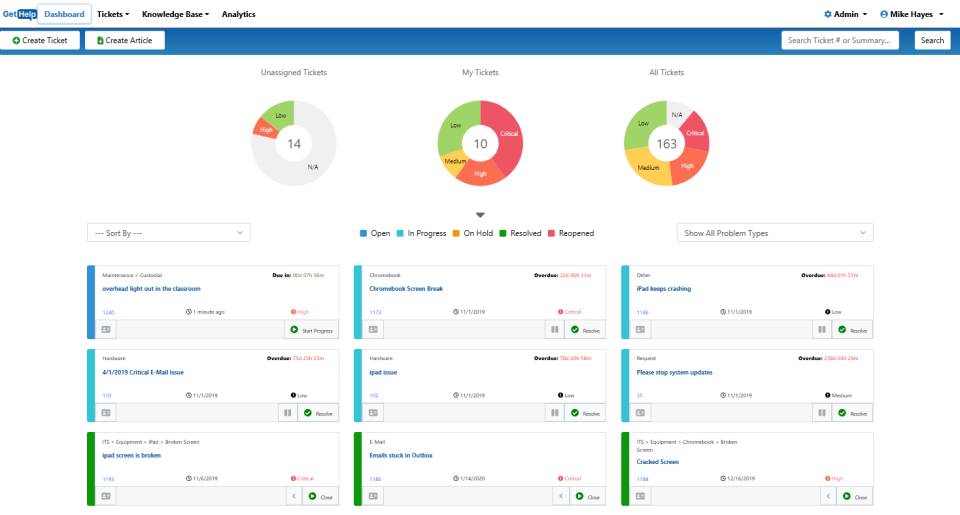The width and height of the screenshot is (960, 515).
Task: Start Progress on overhead light ticket
Action: (311, 329)
